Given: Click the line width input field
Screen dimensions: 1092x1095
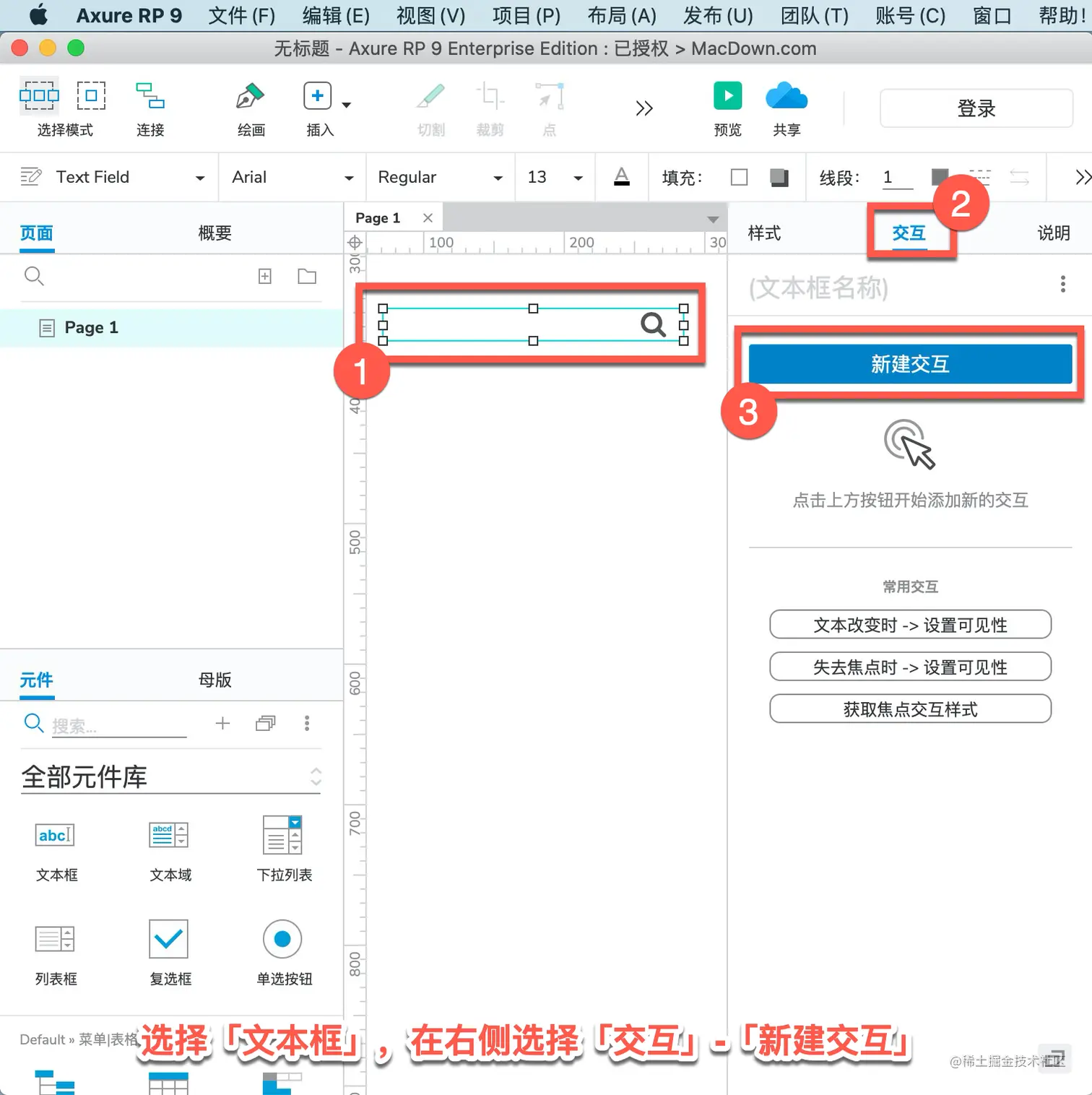Looking at the screenshot, I should 898,178.
